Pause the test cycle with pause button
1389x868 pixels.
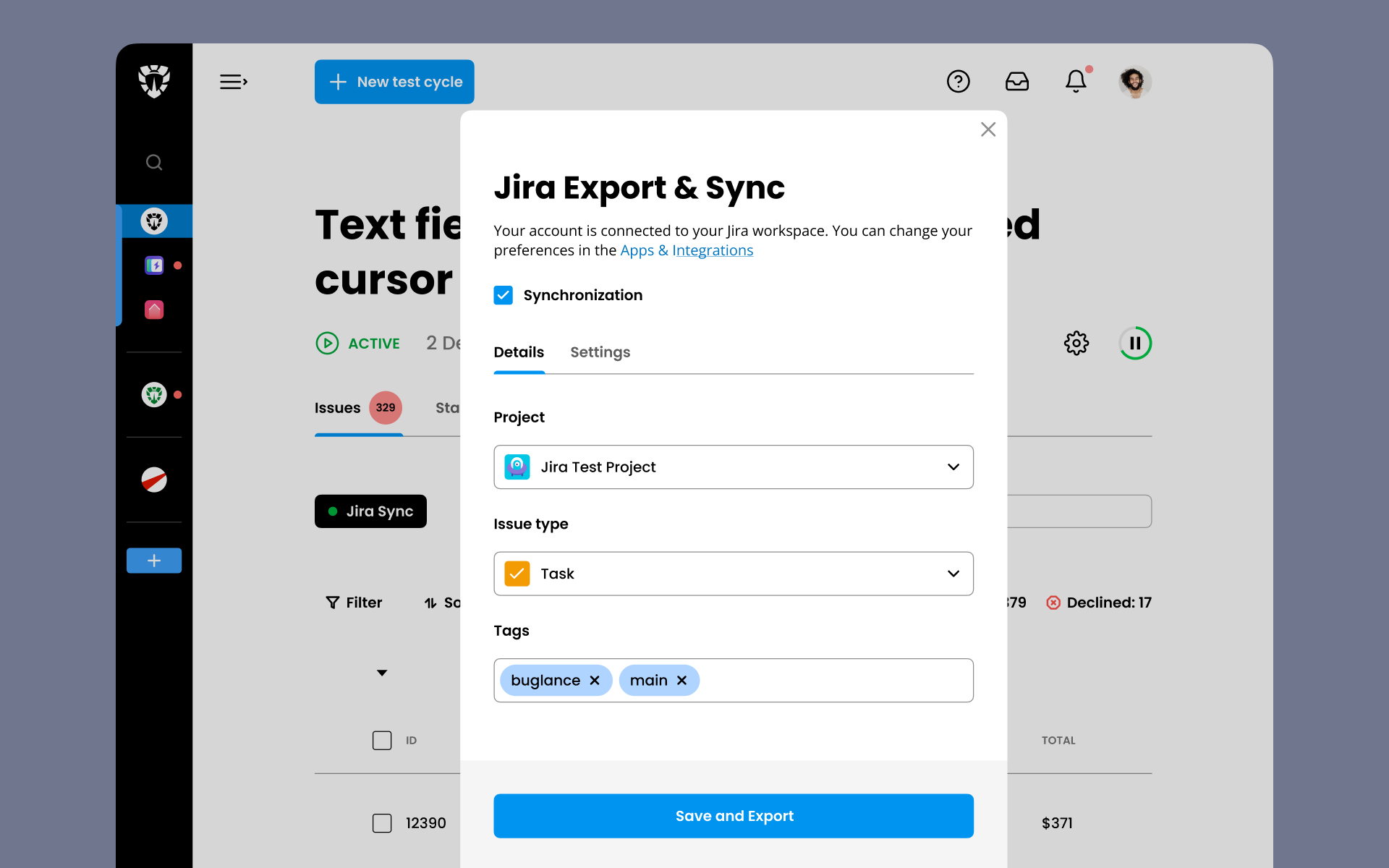(1135, 343)
